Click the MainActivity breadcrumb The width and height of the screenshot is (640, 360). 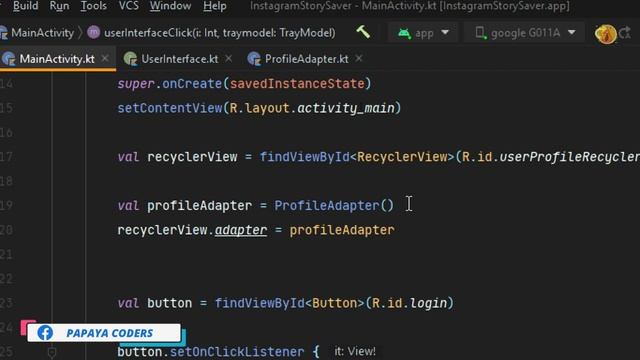click(42, 33)
